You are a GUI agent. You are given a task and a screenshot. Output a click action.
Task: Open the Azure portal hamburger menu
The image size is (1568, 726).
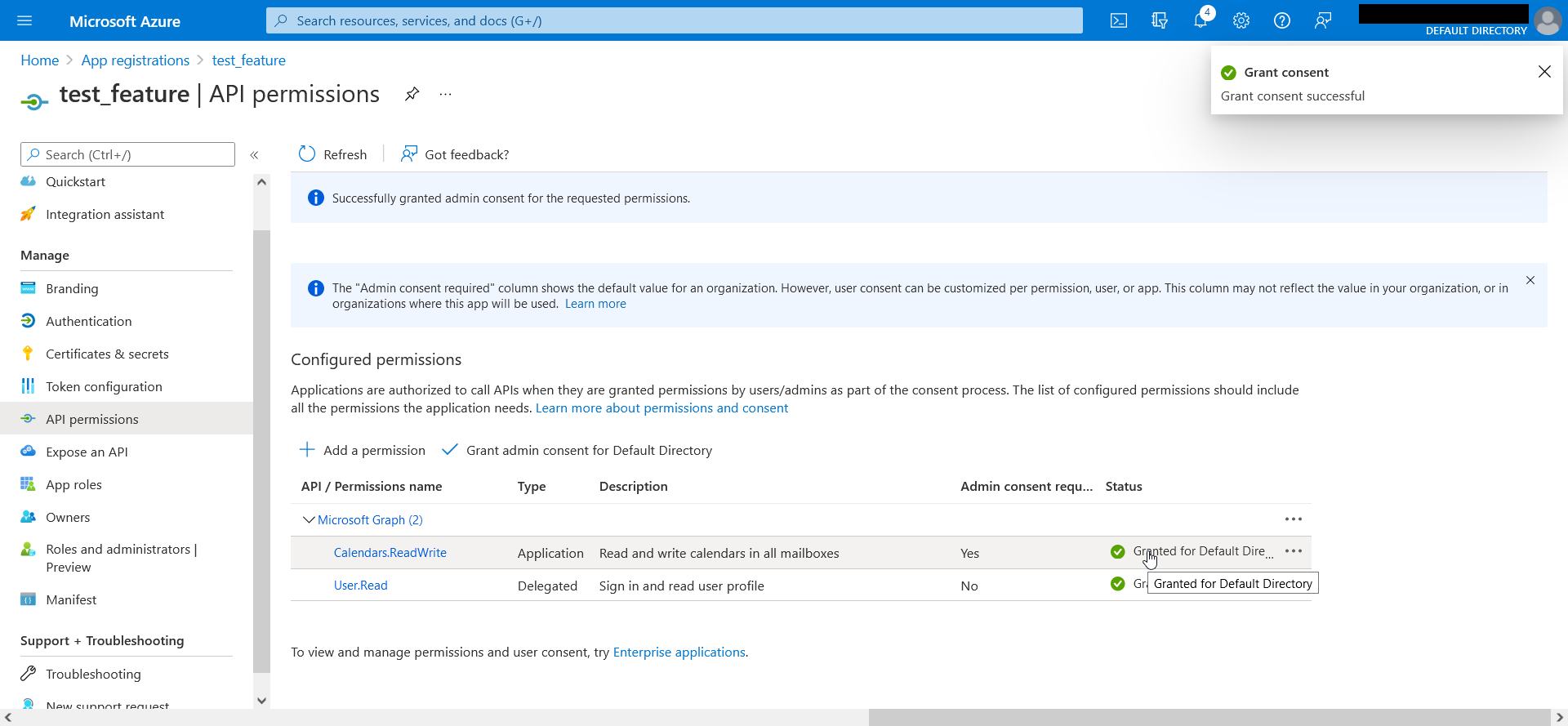coord(24,20)
